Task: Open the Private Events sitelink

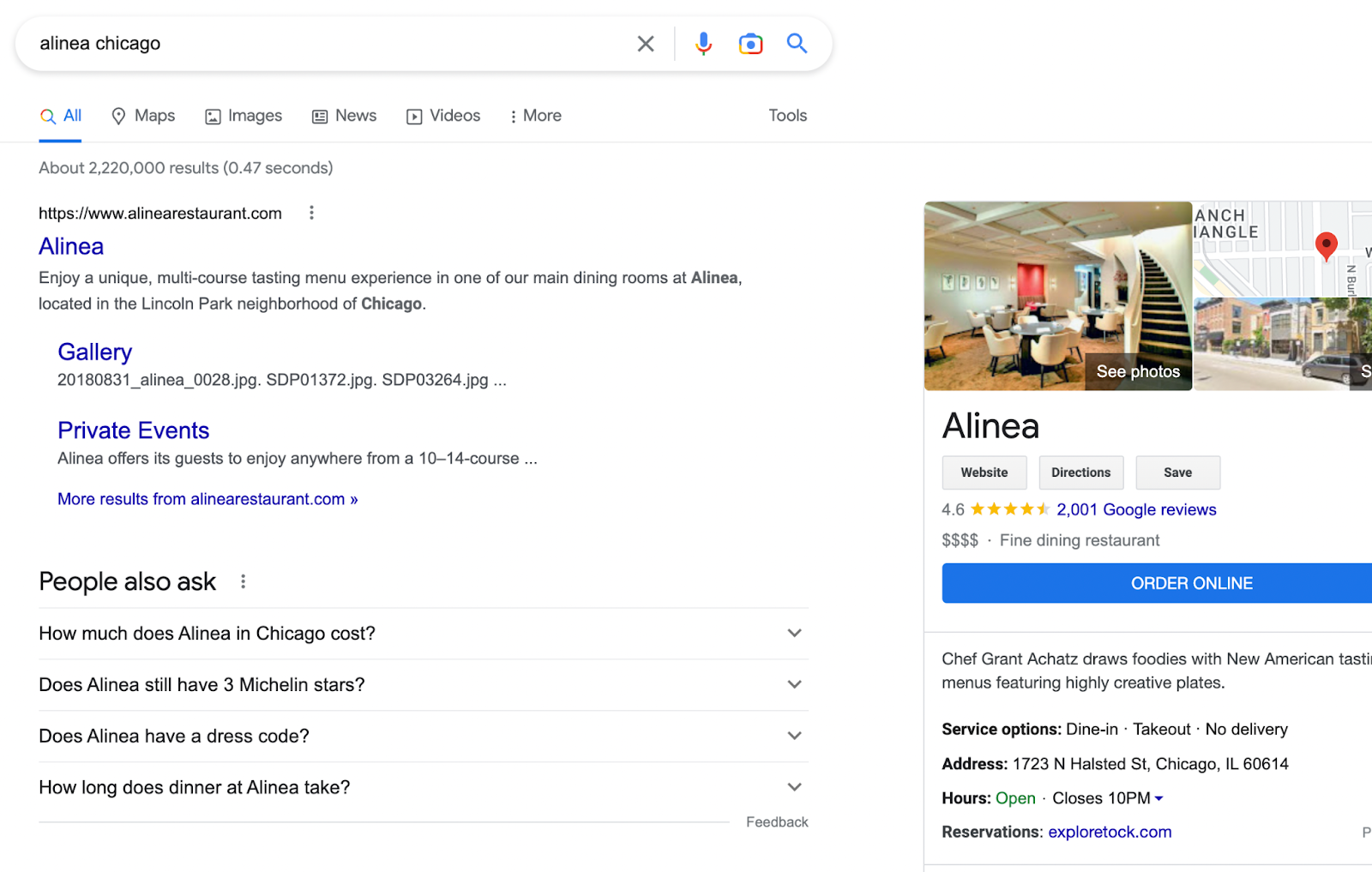Action: point(133,430)
